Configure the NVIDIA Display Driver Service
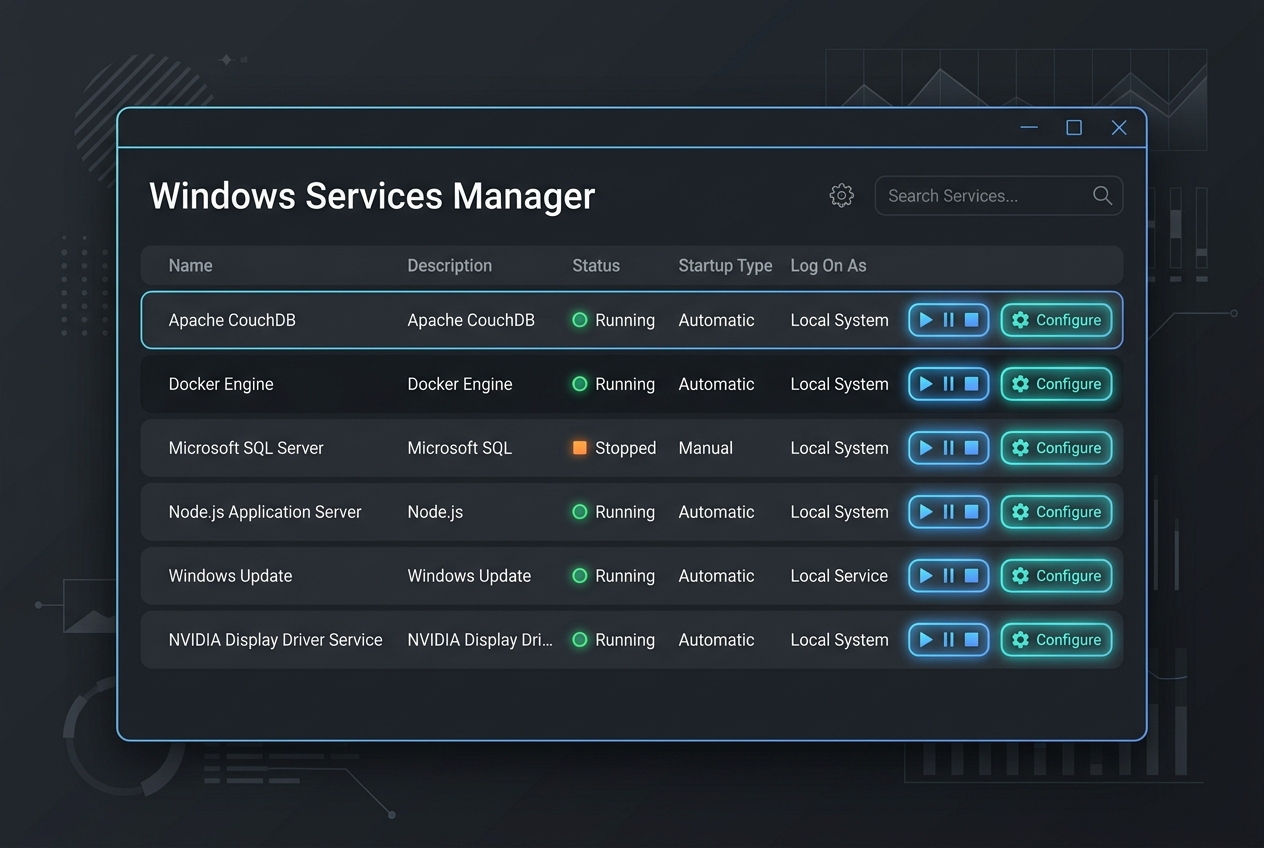 coord(1056,640)
